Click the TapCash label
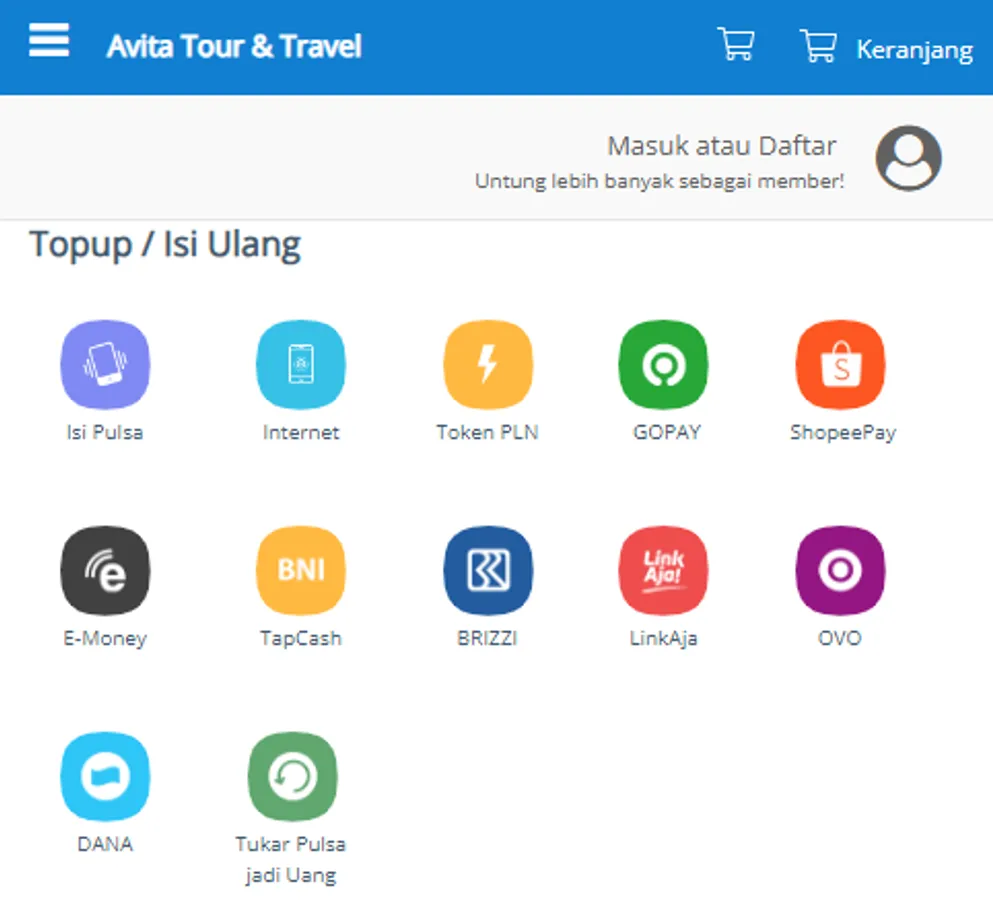993x900 pixels. pos(301,638)
